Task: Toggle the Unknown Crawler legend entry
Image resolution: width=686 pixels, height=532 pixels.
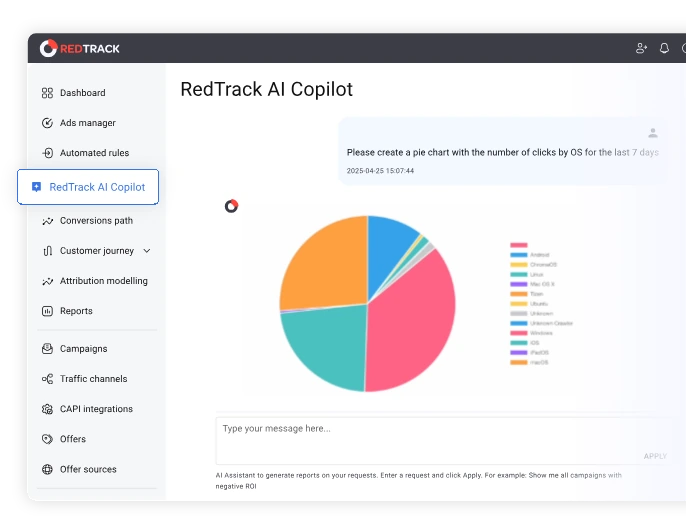Action: tap(542, 323)
